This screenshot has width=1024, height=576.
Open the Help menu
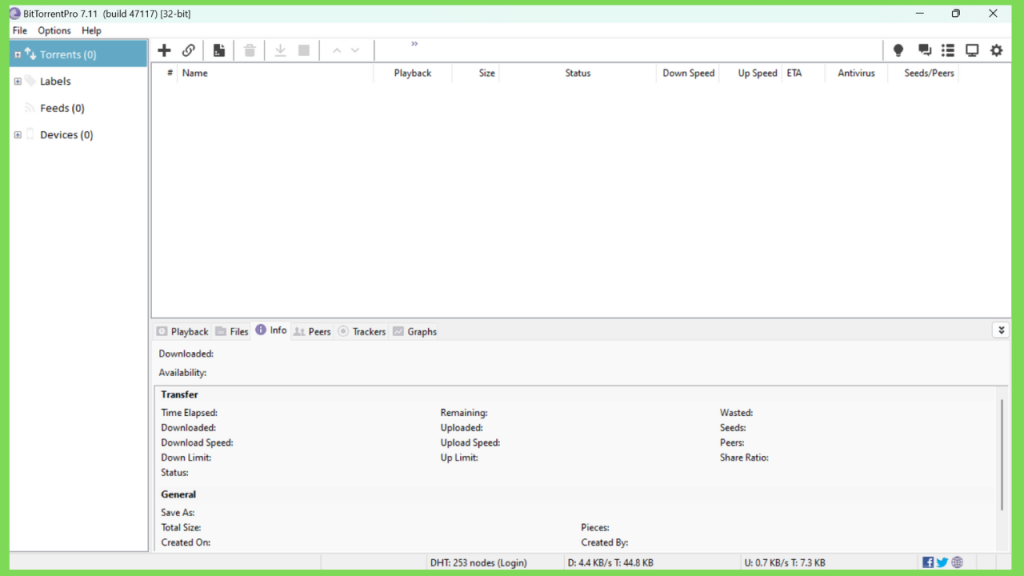tap(91, 31)
